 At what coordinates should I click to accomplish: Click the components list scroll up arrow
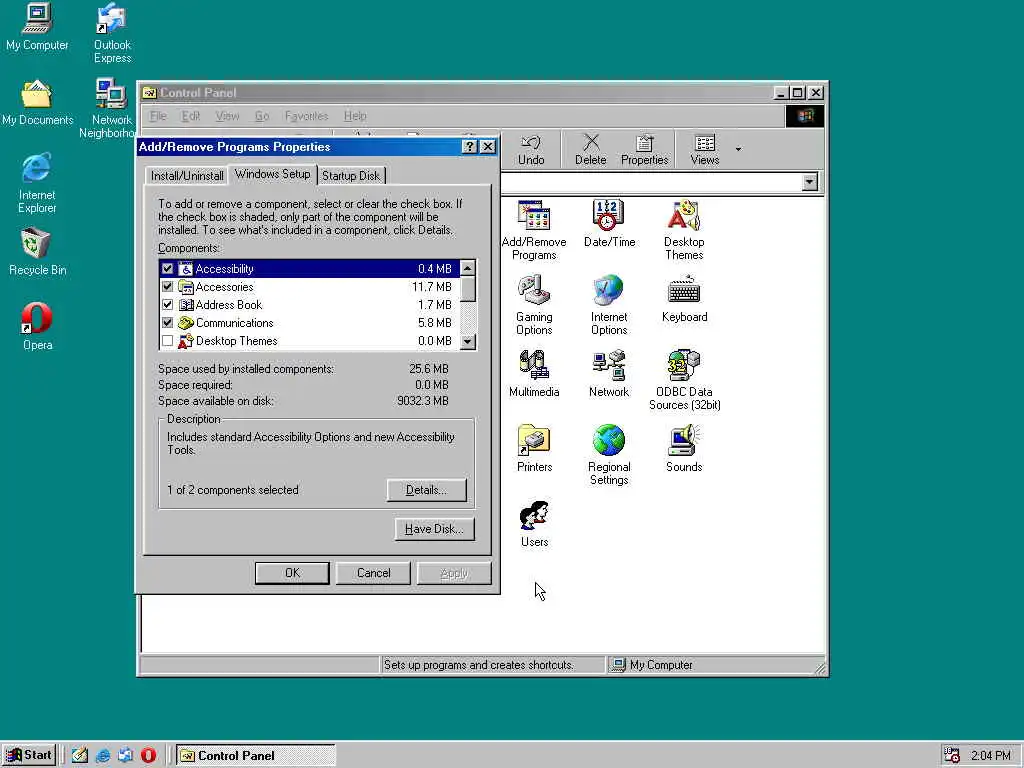pyautogui.click(x=468, y=268)
